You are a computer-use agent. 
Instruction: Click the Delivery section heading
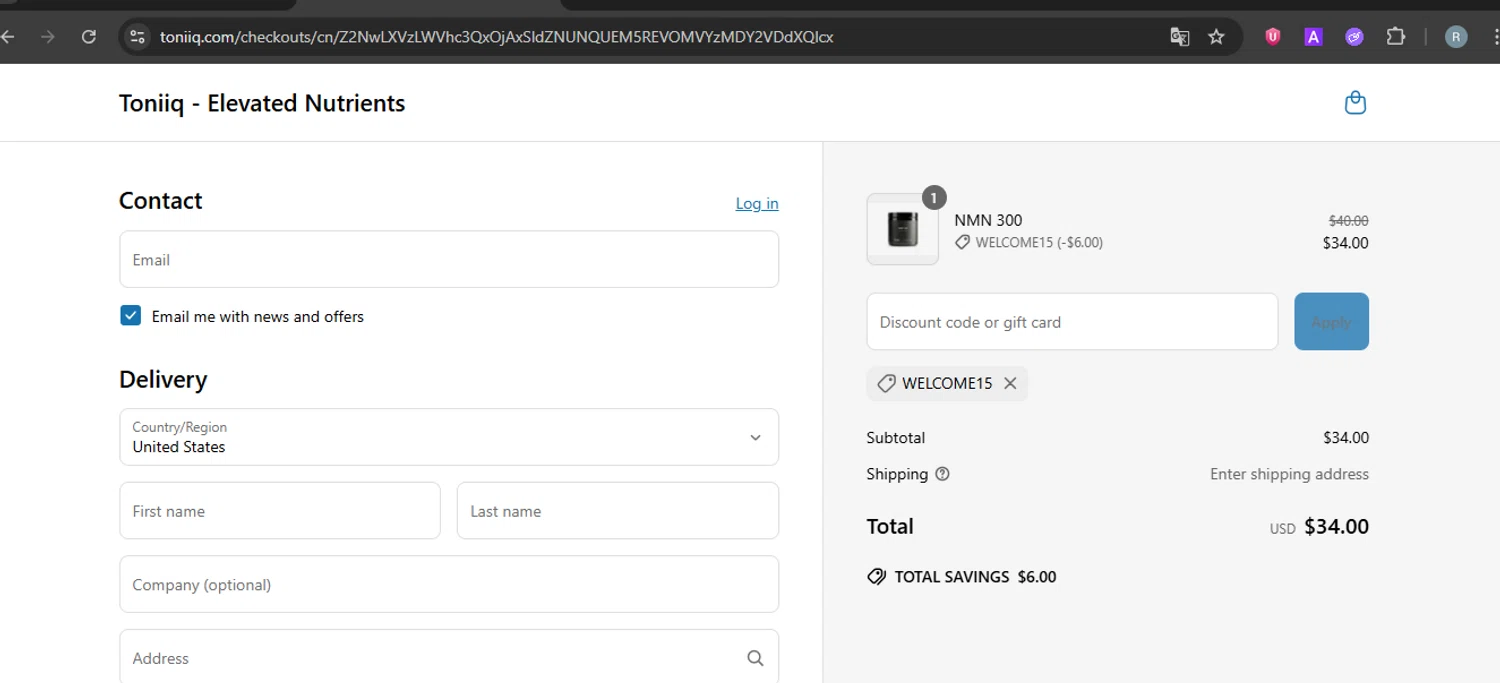tap(163, 380)
